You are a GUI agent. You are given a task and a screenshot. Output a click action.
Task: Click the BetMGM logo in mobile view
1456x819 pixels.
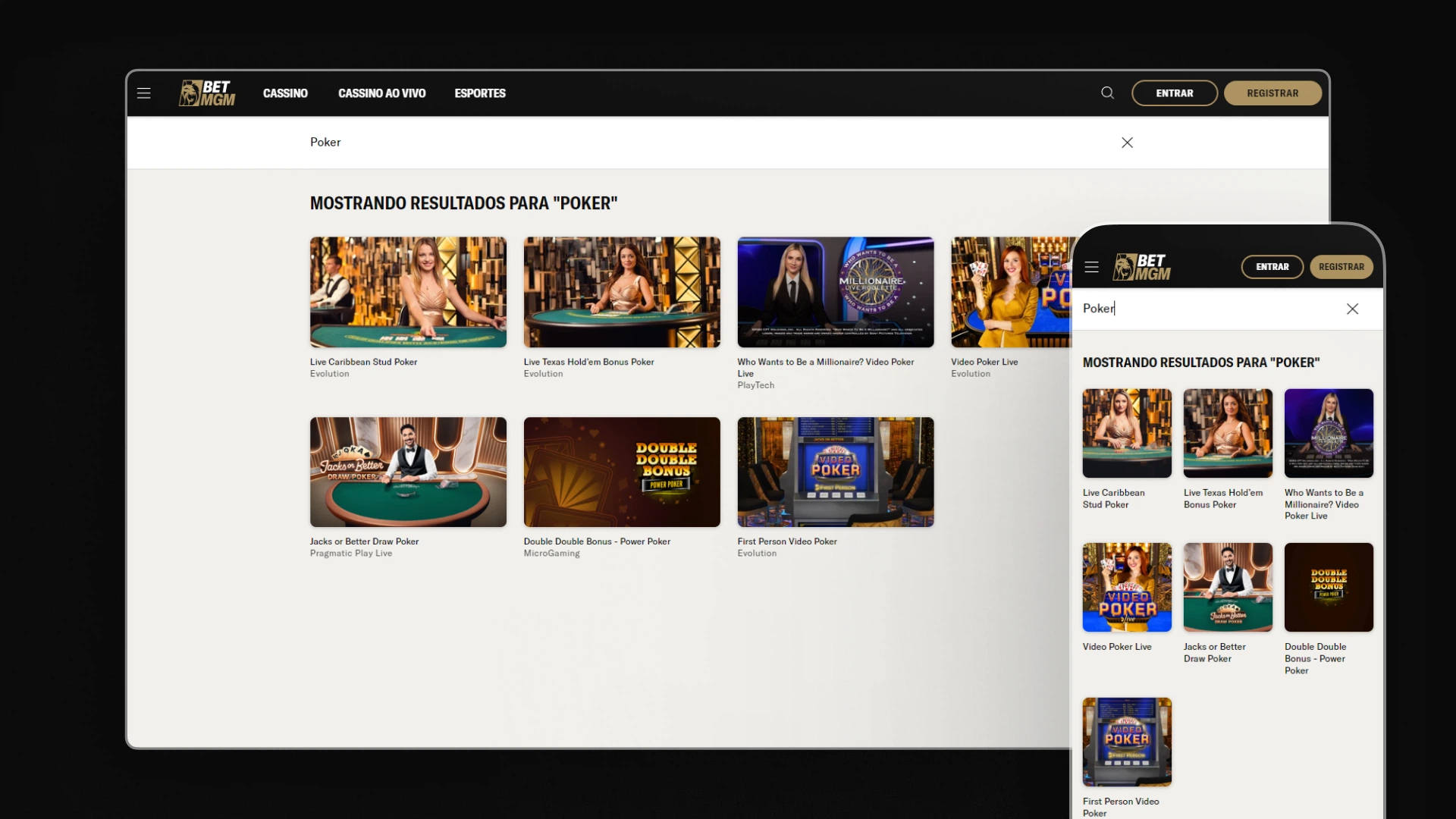tap(1141, 267)
